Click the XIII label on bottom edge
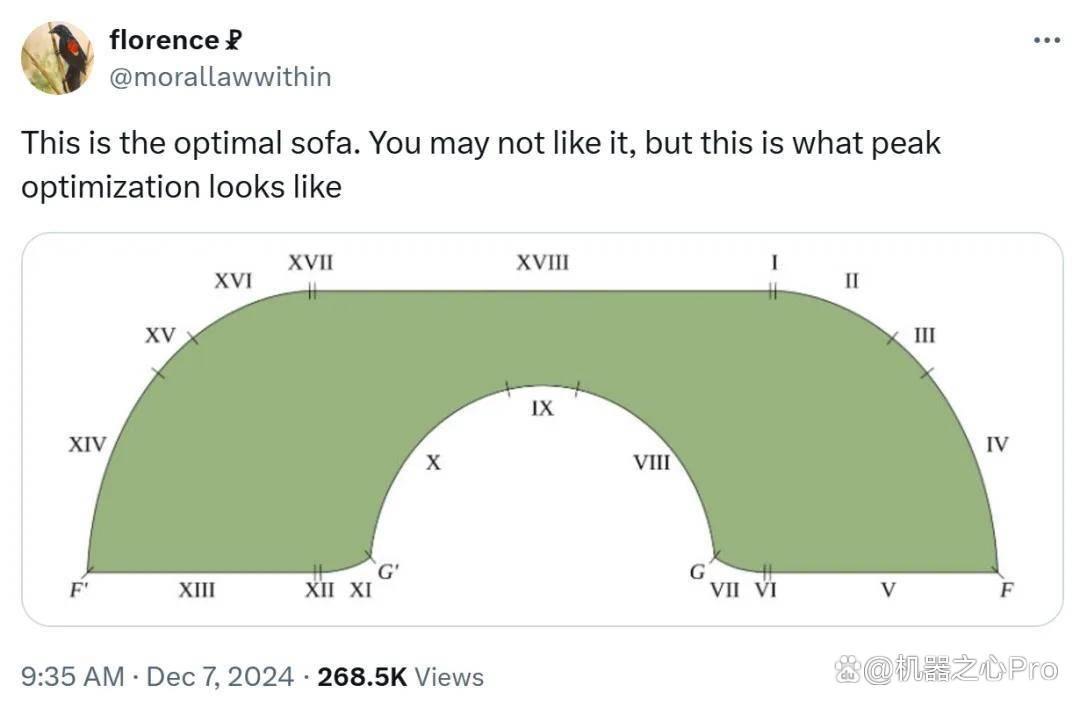Screen dimensions: 1080x707 197,591
